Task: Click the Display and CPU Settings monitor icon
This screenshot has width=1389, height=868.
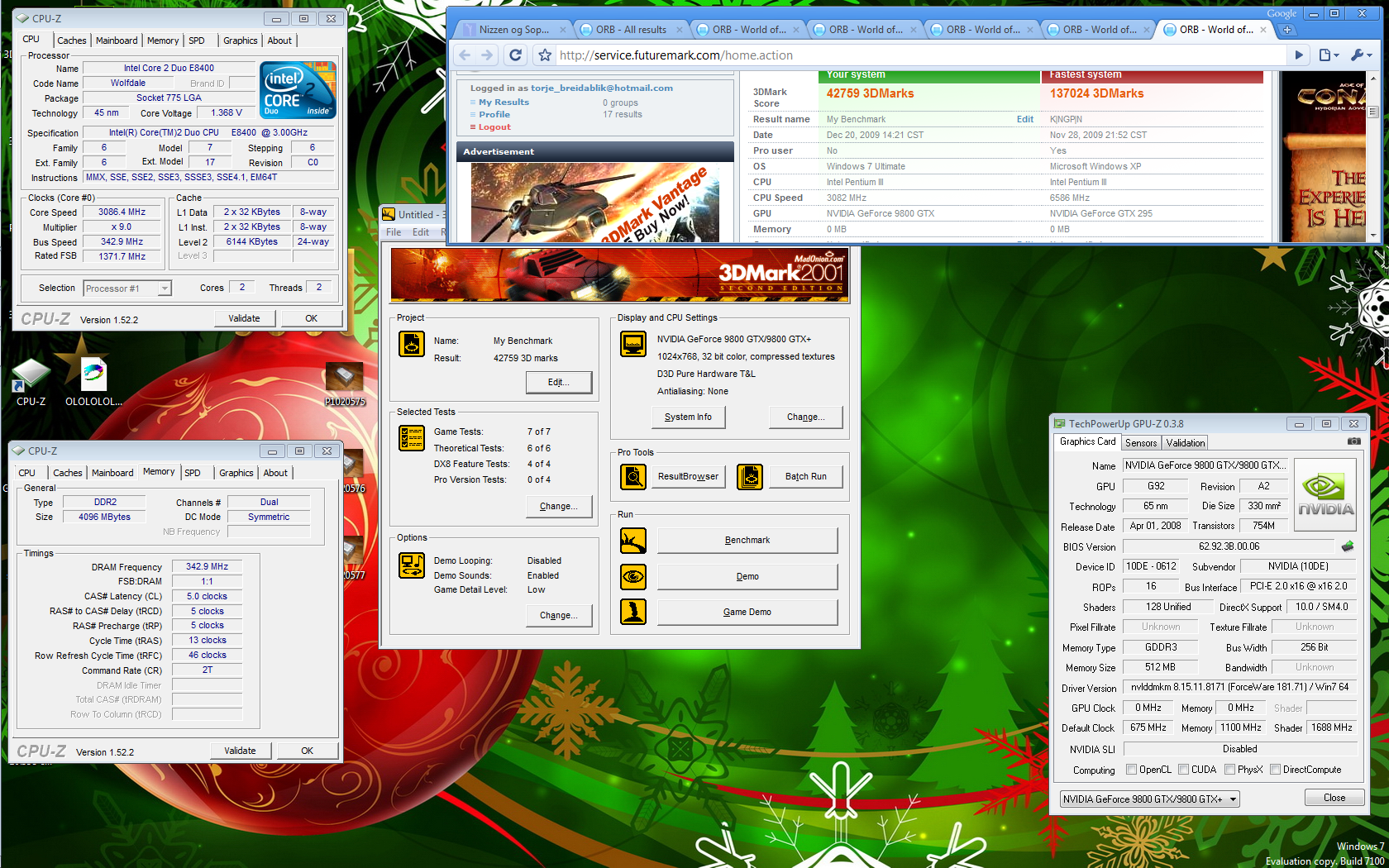Action: click(633, 343)
